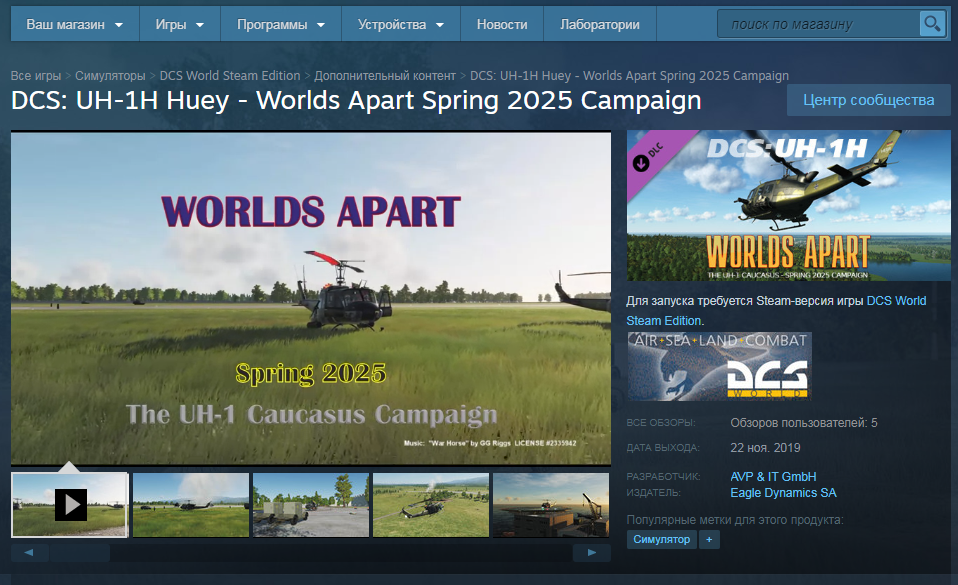This screenshot has width=958, height=585.
Task: Select screenshot of helicopter with smoke
Action: (x=191, y=505)
